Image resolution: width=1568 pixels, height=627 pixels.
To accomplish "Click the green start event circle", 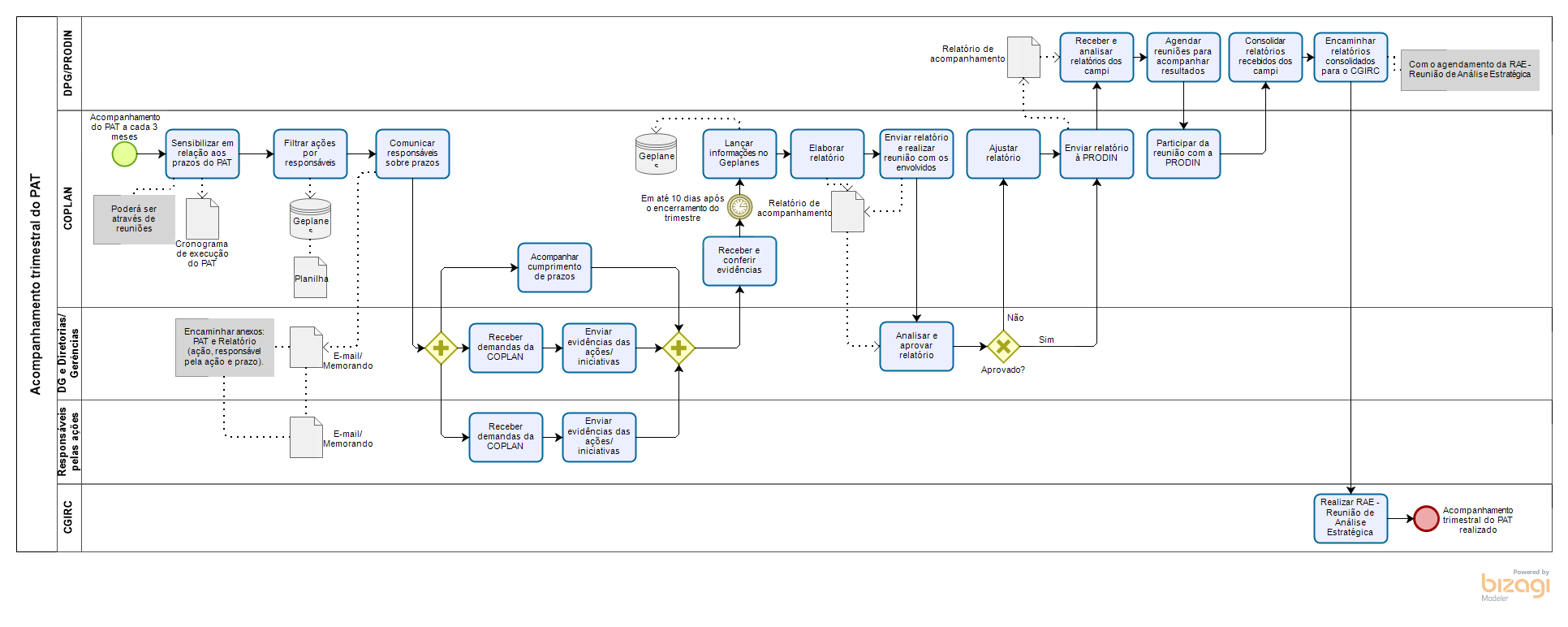I will click(x=124, y=154).
